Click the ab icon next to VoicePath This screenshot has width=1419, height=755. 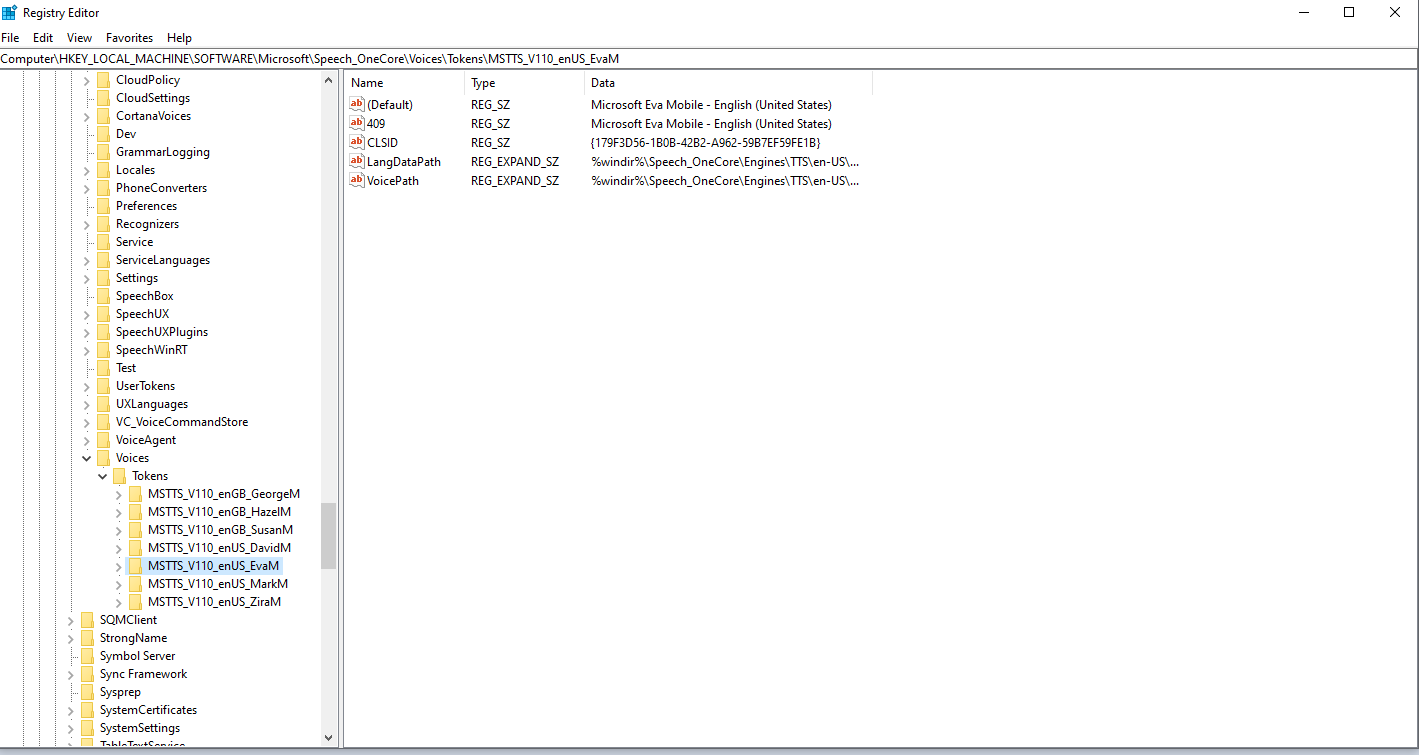[x=357, y=180]
